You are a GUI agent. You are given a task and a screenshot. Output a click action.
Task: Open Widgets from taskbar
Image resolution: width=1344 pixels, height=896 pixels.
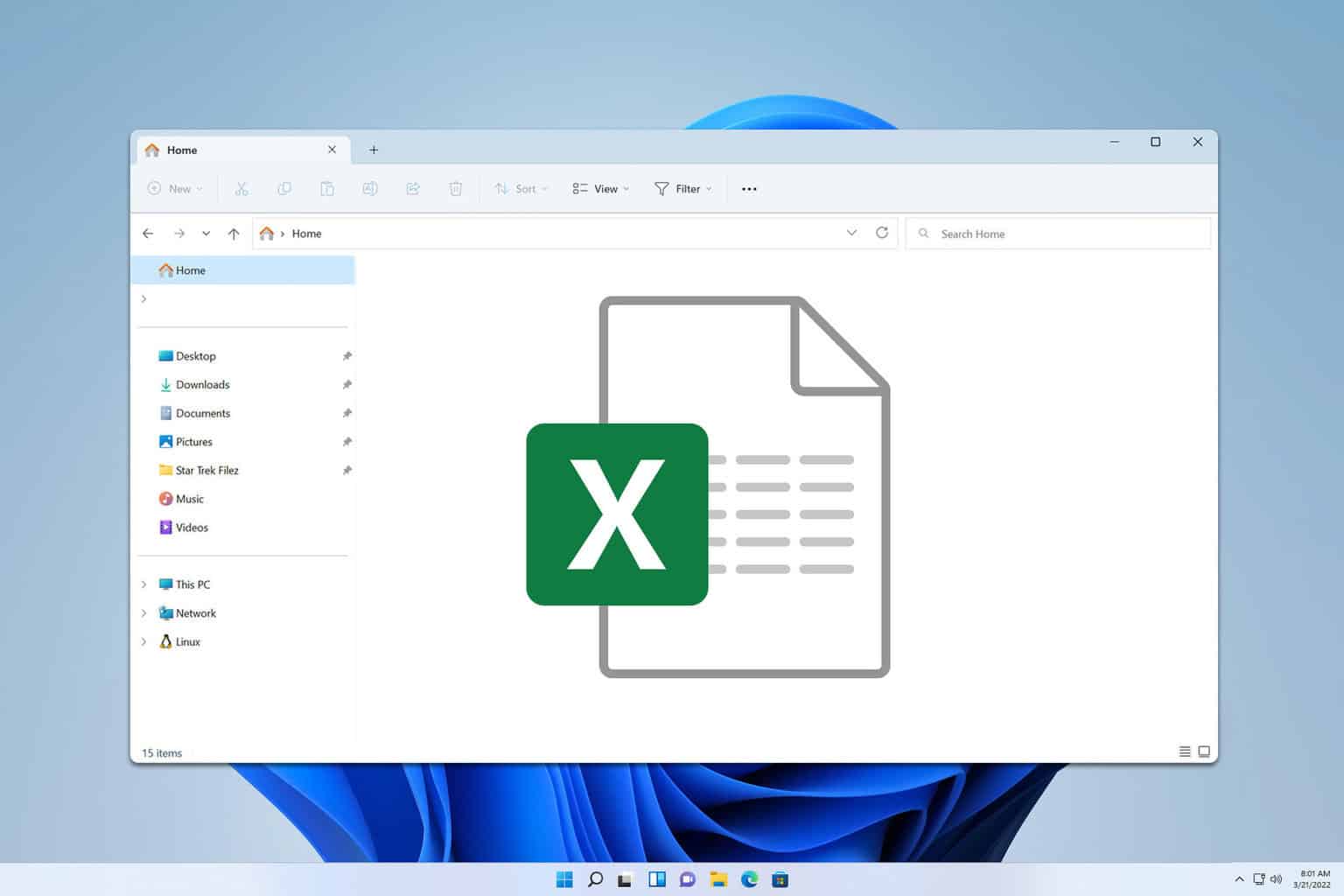pos(657,879)
